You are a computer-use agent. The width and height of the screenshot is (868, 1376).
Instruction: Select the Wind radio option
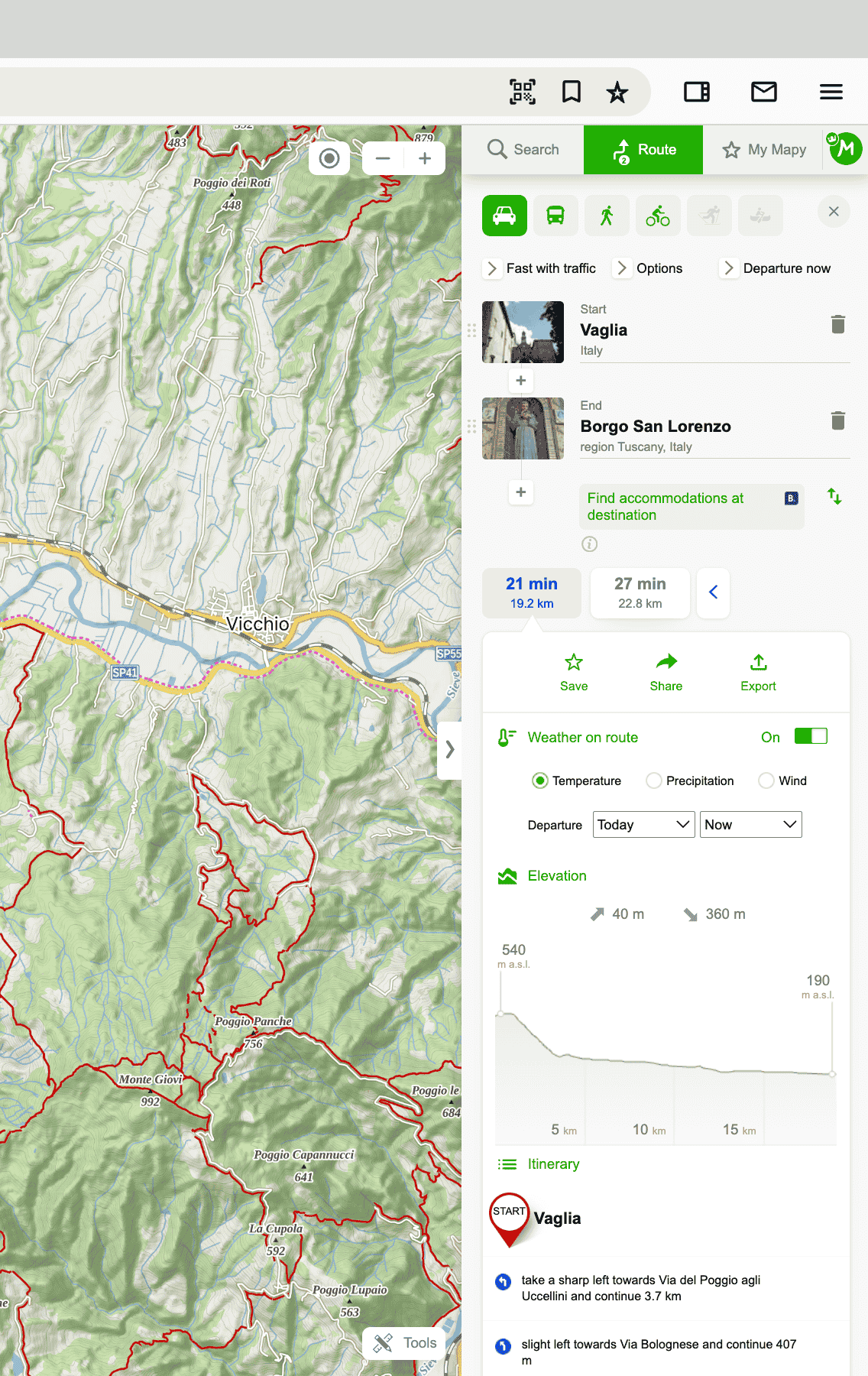click(766, 780)
